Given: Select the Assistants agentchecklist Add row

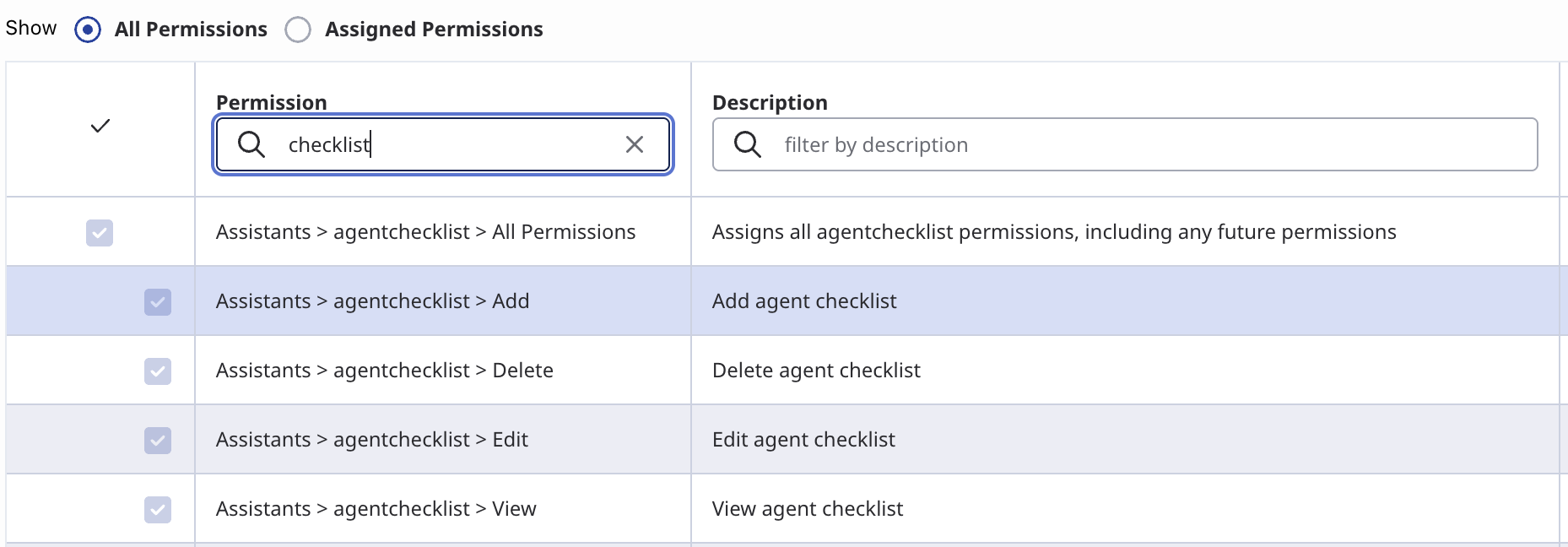Looking at the screenshot, I should point(372,301).
